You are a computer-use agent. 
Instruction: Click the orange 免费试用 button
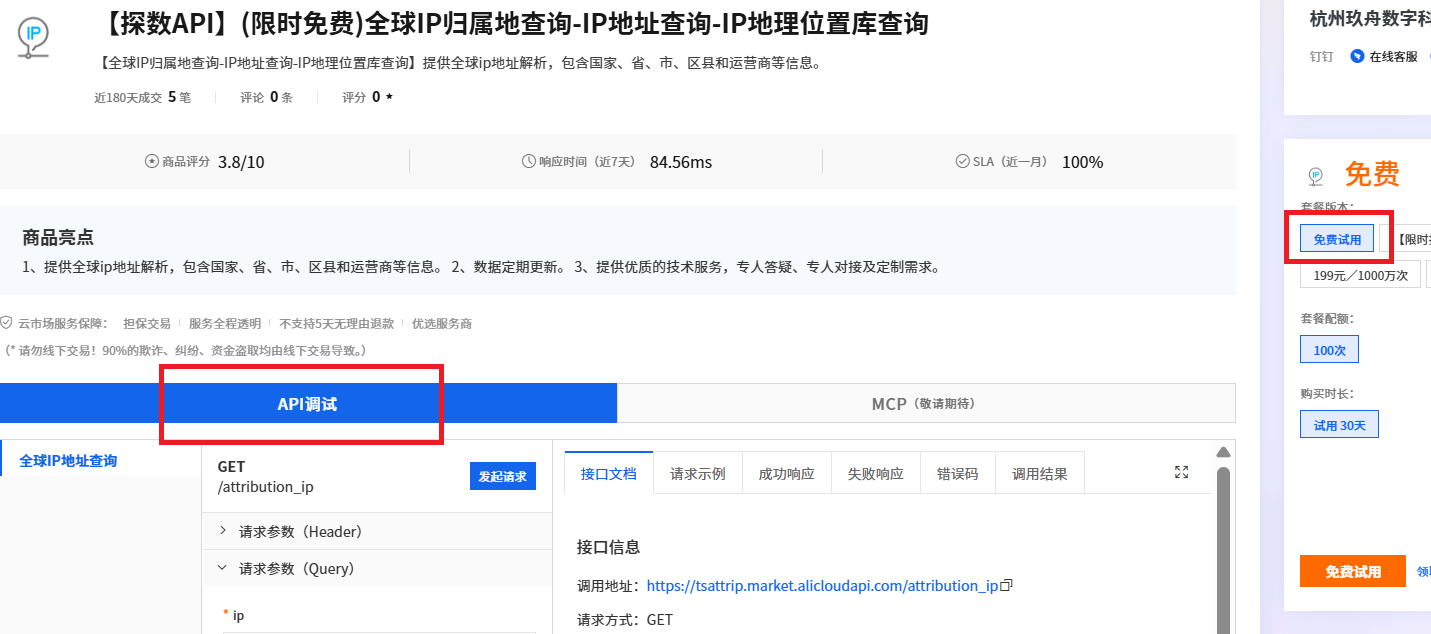pyautogui.click(x=1352, y=571)
